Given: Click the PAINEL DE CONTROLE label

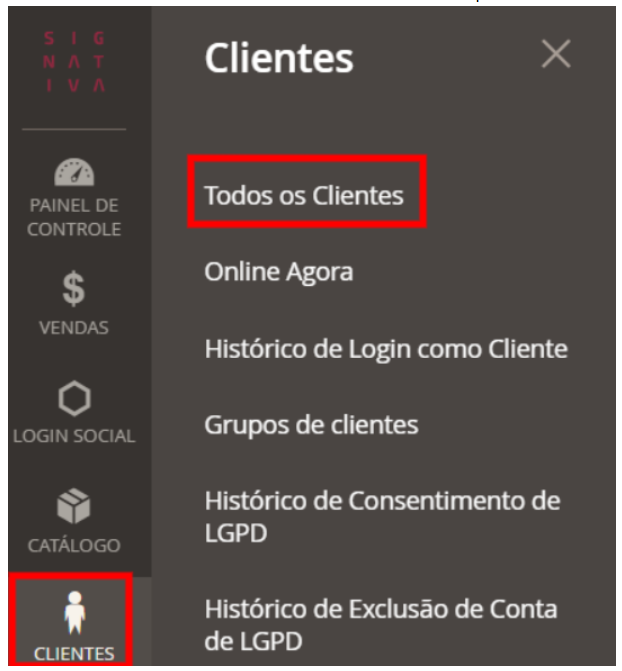Looking at the screenshot, I should coord(74,217).
